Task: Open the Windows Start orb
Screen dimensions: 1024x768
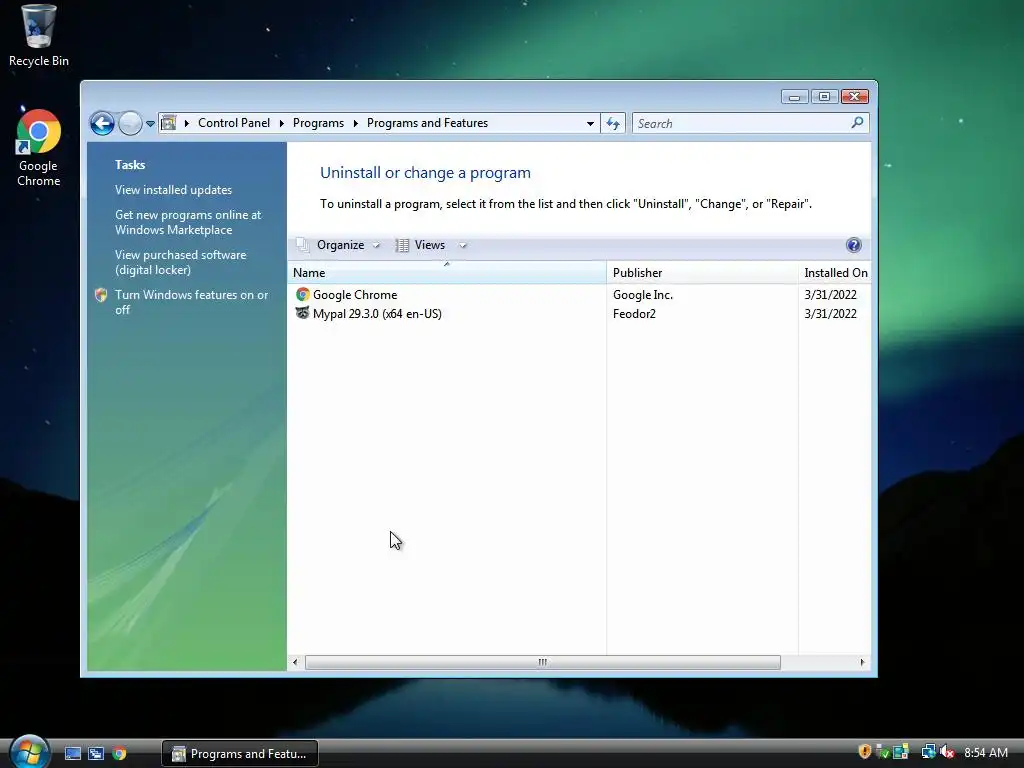Action: point(29,751)
